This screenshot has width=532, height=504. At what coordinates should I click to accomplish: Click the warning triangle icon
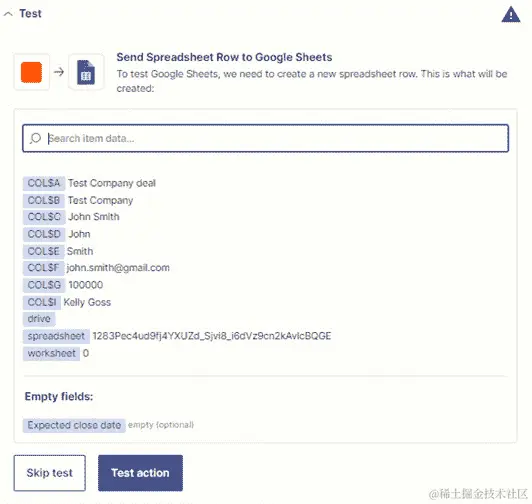coord(511,15)
